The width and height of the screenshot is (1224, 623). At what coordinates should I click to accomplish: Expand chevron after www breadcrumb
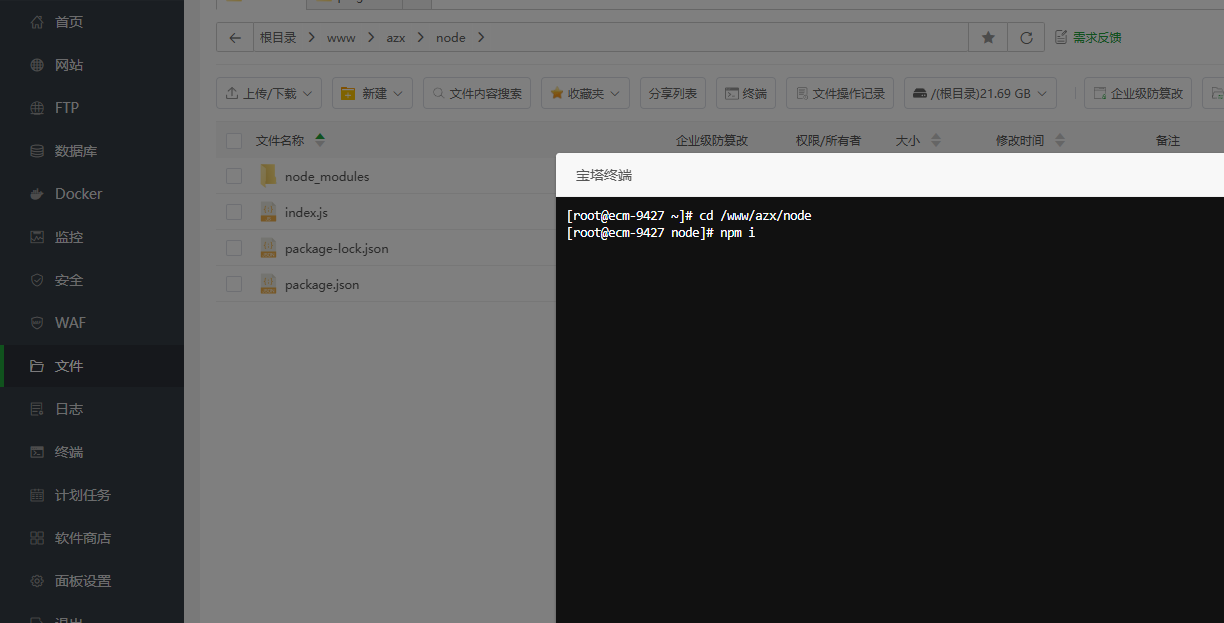[371, 37]
